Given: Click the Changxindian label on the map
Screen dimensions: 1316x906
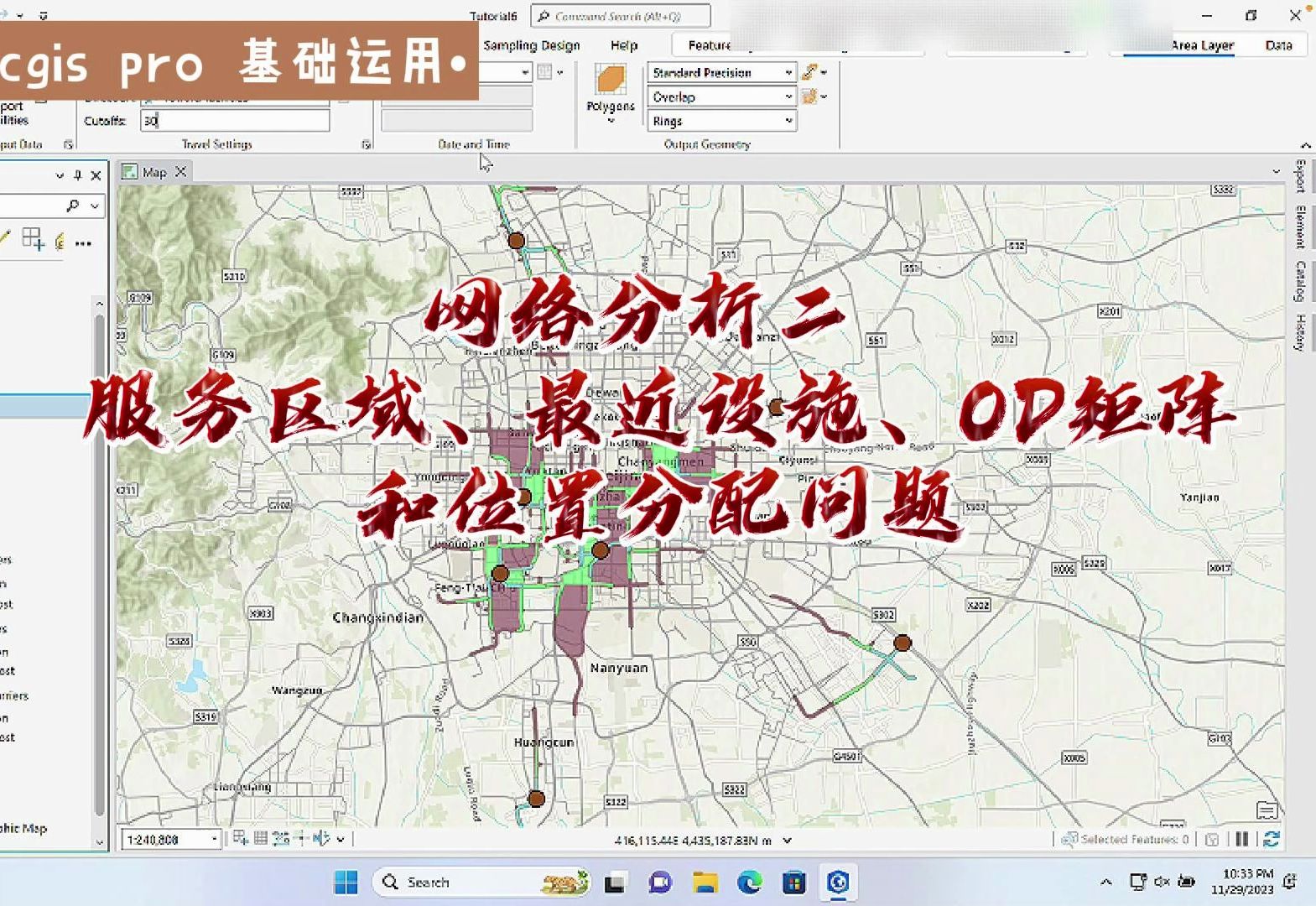Looking at the screenshot, I should pyautogui.click(x=378, y=617).
